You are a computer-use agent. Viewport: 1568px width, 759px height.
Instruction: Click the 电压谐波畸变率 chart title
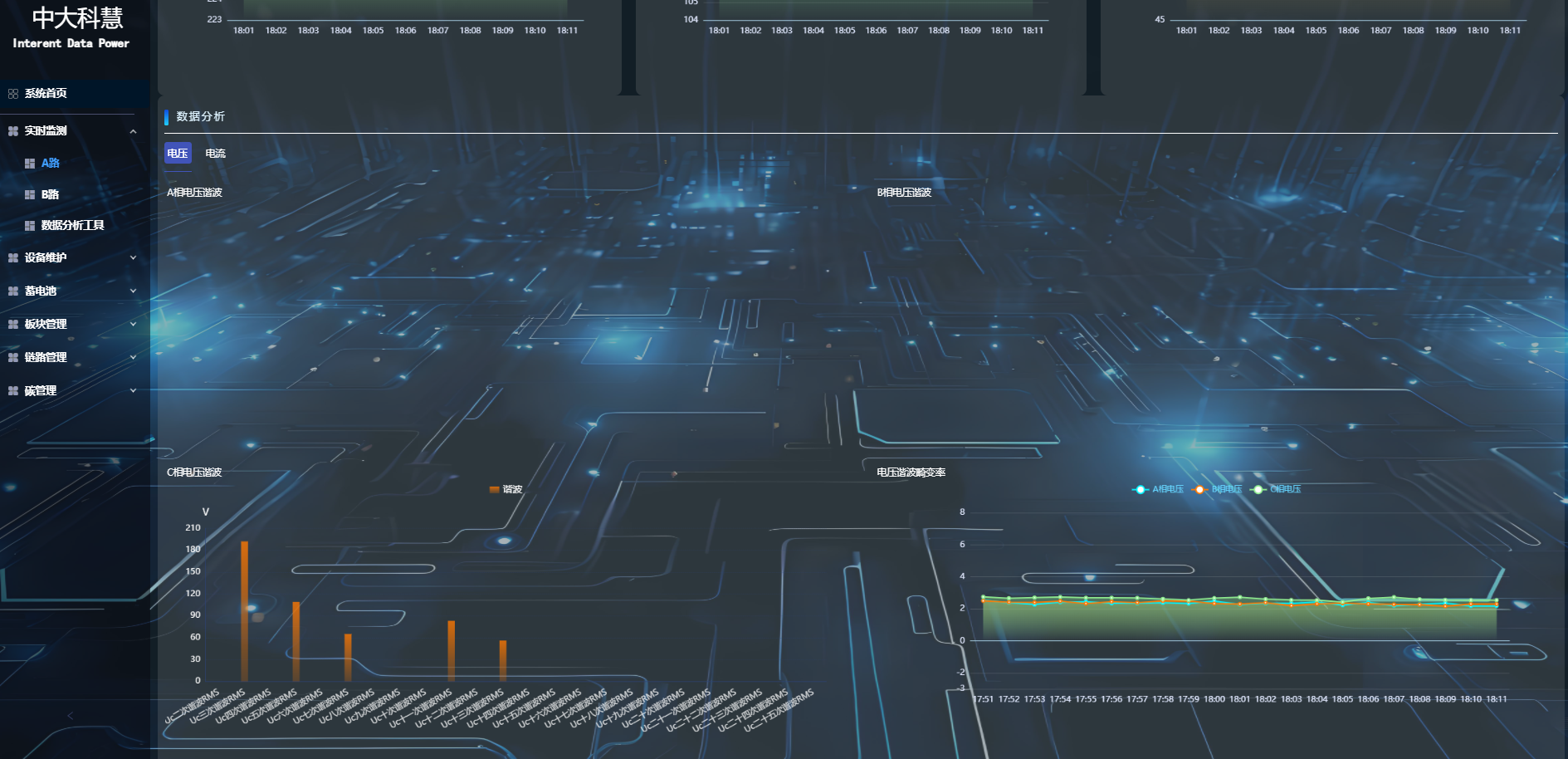click(x=911, y=473)
